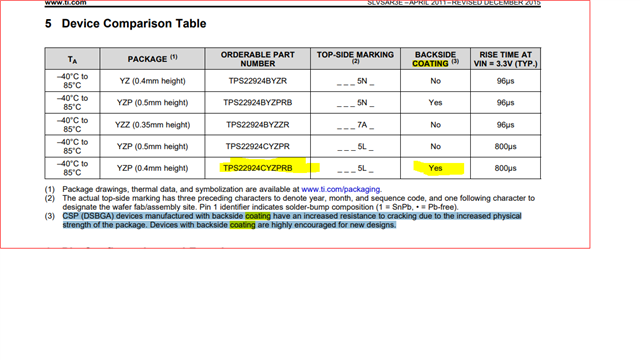640x360 pixels.
Task: Click the "YZ (0.4mm height)" package cell
Action: click(152, 81)
